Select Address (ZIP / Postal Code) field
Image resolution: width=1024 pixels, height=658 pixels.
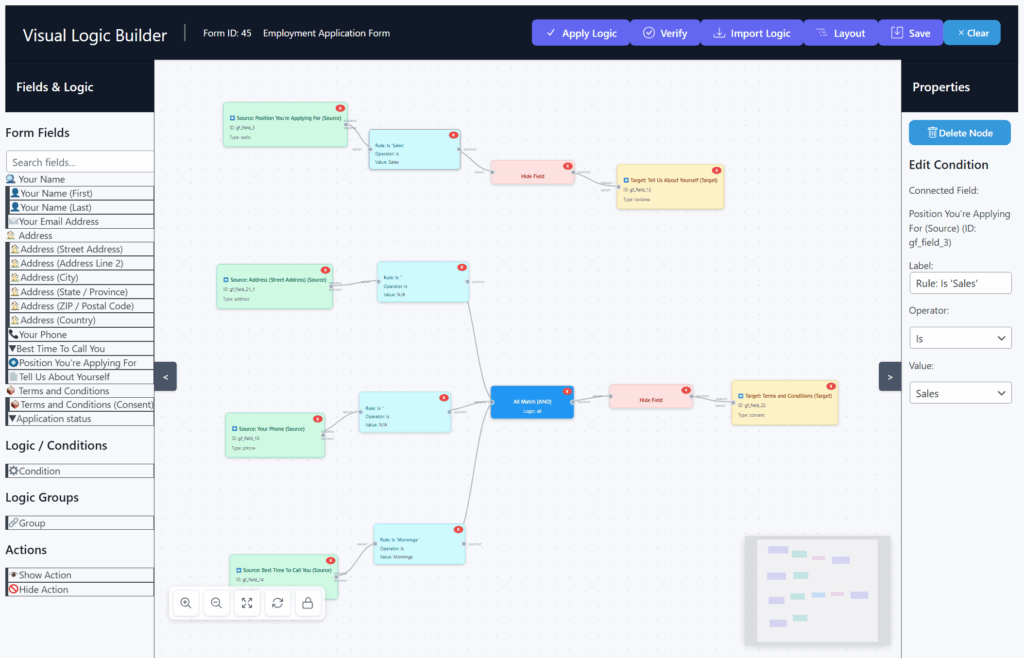point(80,306)
